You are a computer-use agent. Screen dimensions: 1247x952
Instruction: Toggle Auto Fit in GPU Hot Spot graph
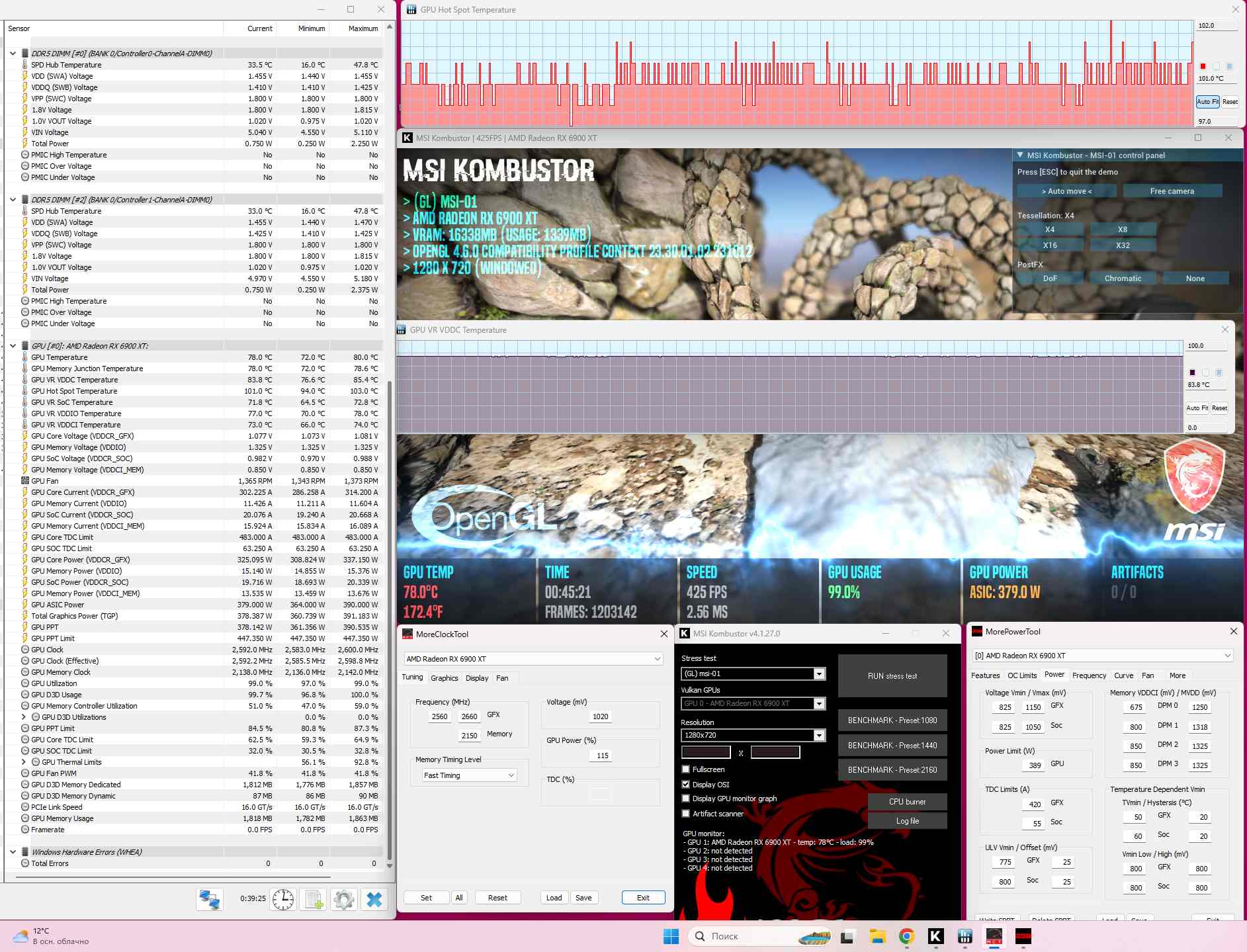1207,102
